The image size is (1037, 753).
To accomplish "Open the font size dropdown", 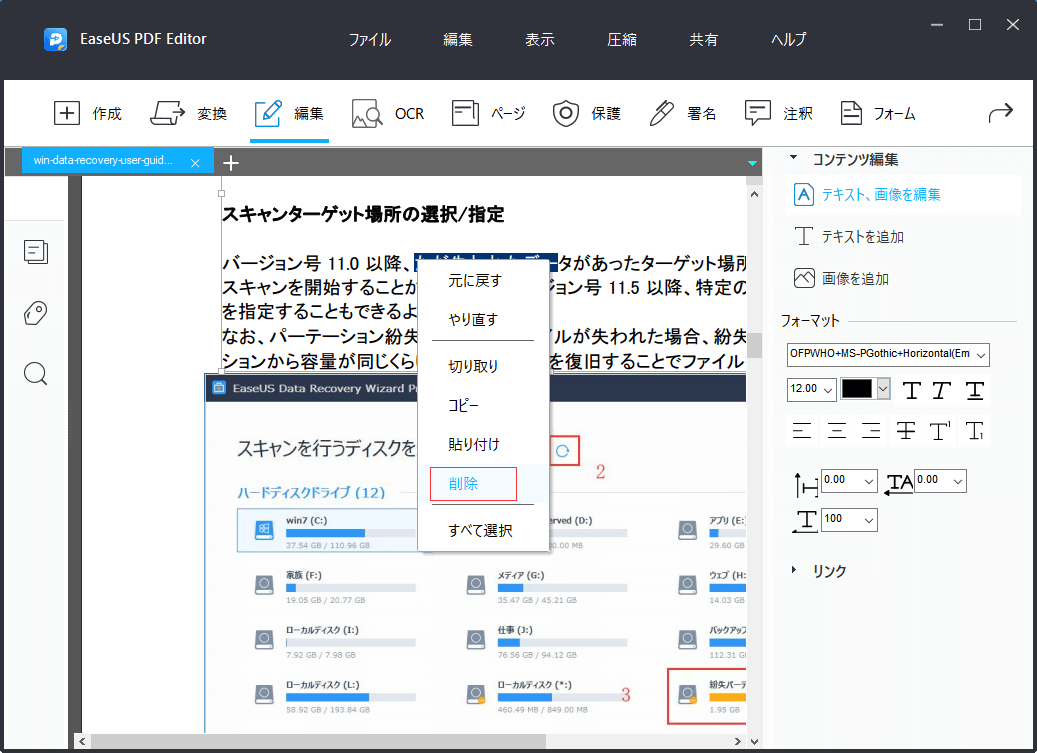I will pyautogui.click(x=810, y=389).
